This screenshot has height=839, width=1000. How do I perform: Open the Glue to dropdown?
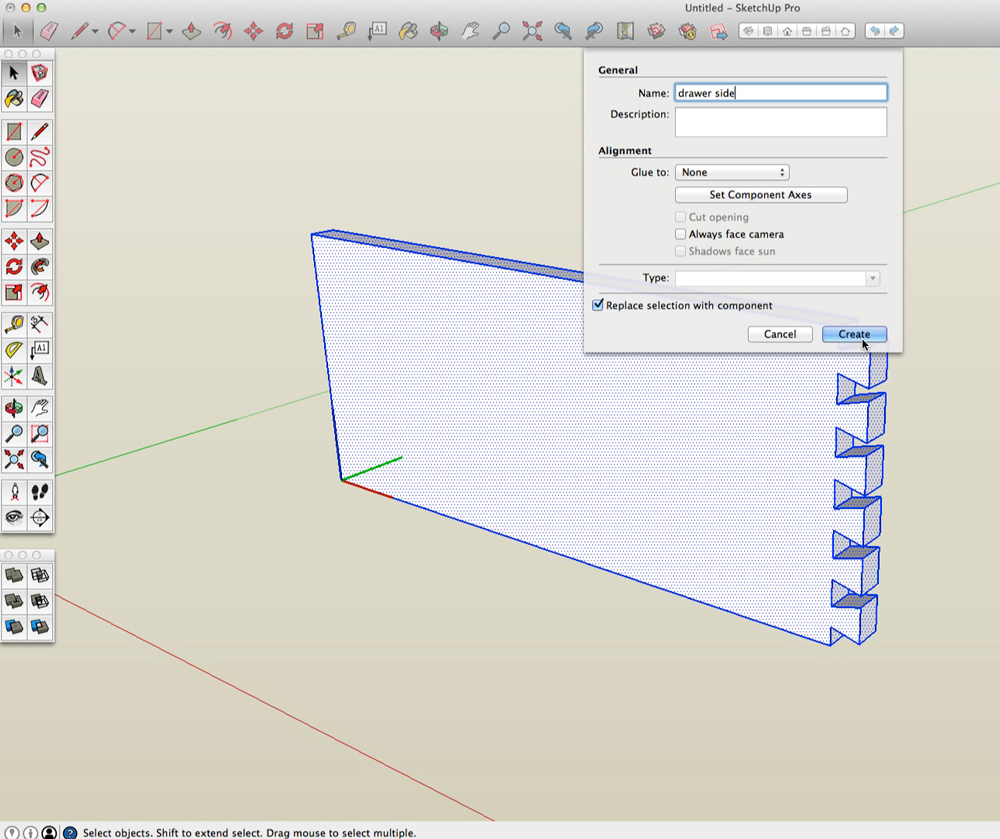(x=732, y=172)
